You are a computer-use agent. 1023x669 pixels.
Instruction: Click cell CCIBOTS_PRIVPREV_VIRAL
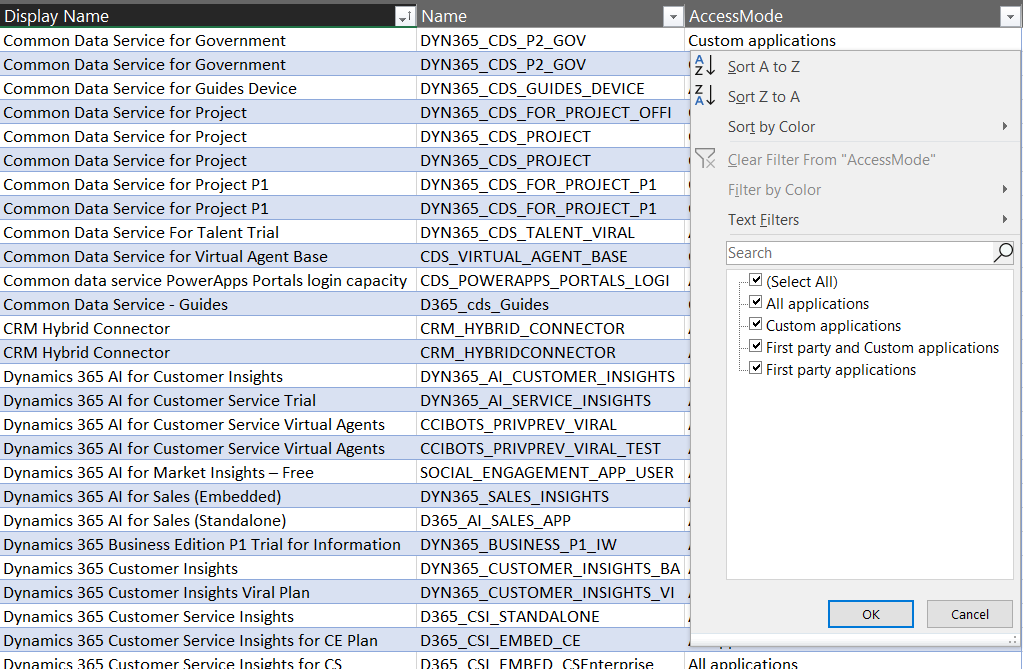(x=551, y=424)
